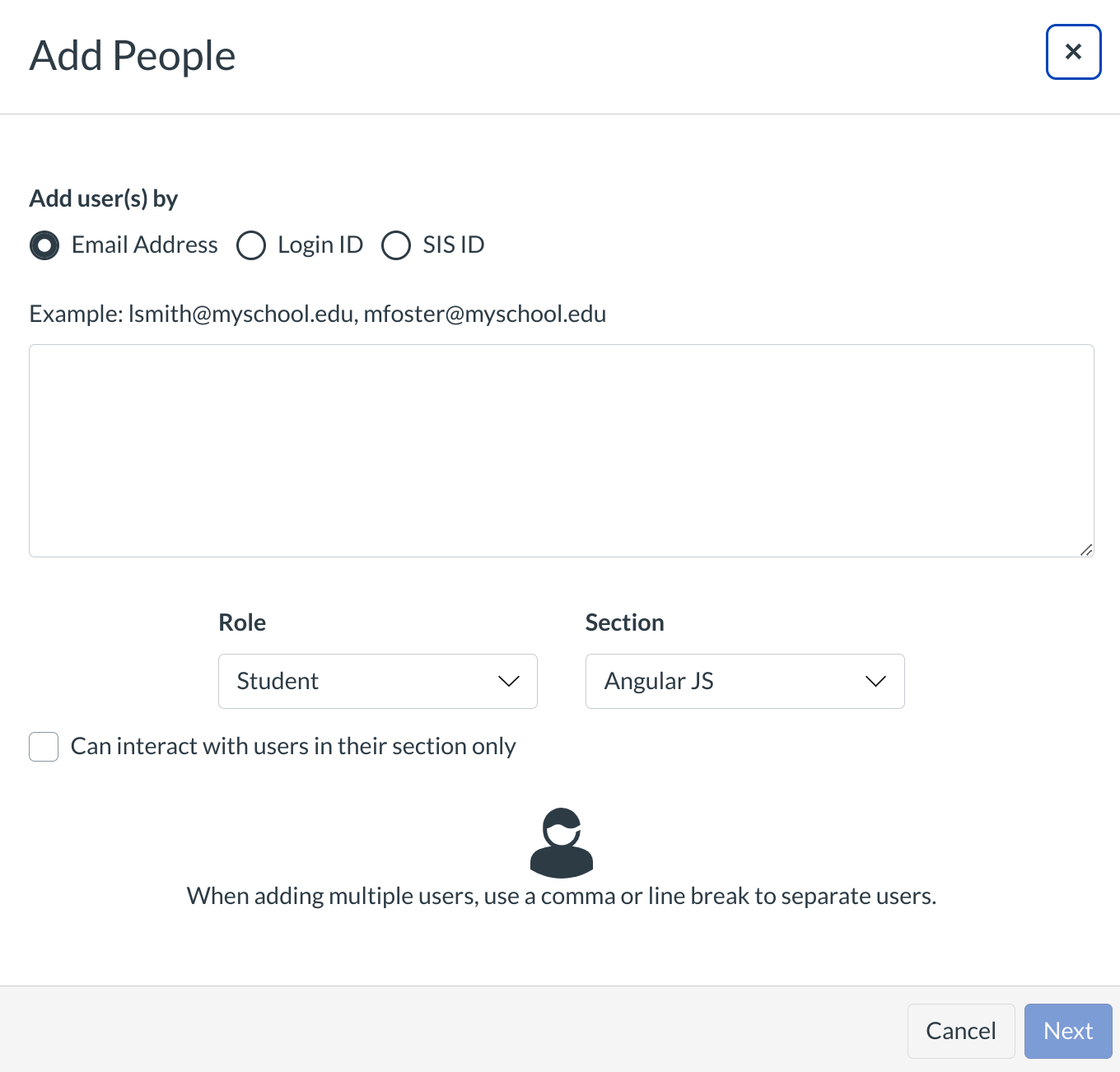This screenshot has width=1120, height=1072.
Task: Click the 'Role' field label
Action: click(x=242, y=622)
